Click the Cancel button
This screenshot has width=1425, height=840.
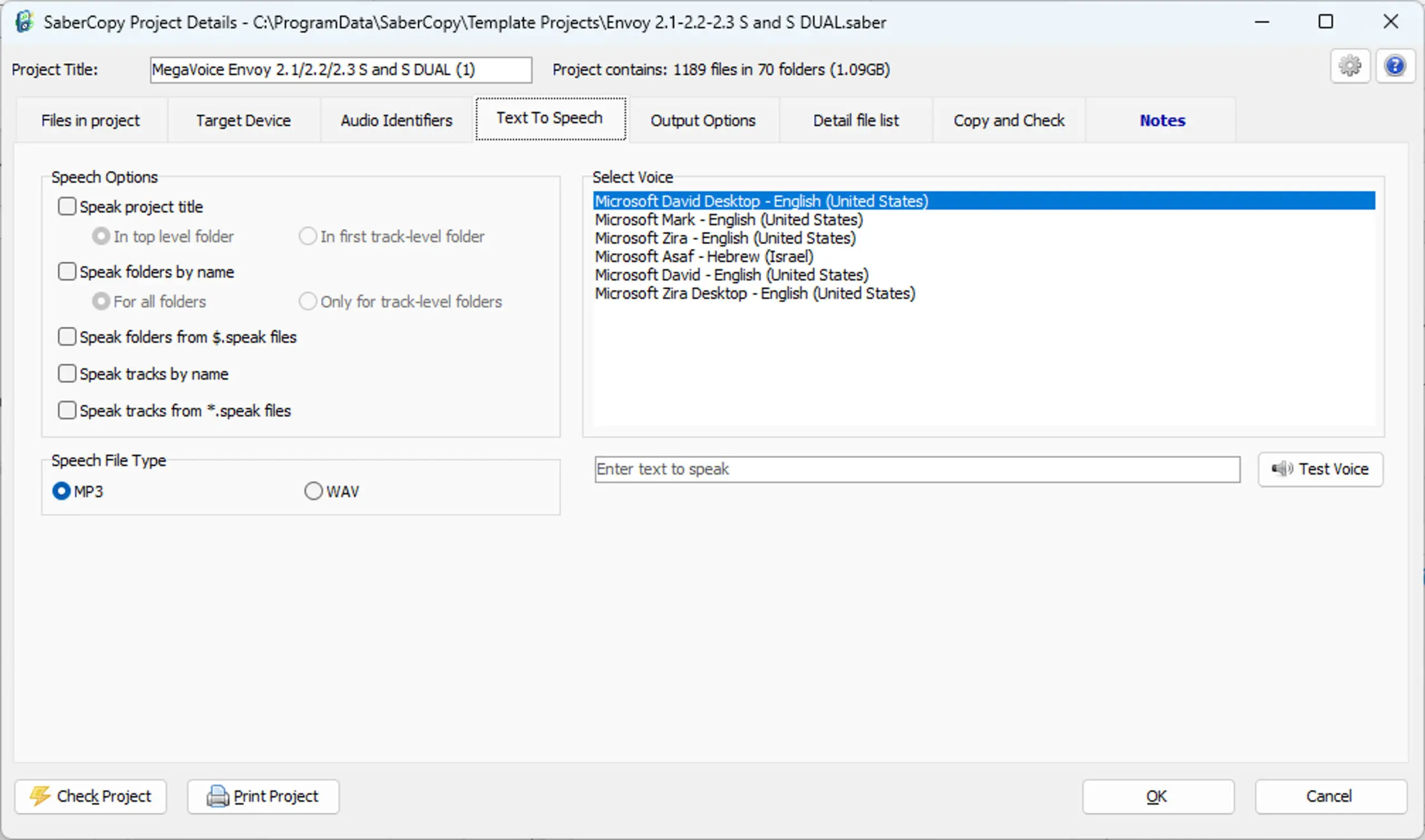click(x=1330, y=797)
